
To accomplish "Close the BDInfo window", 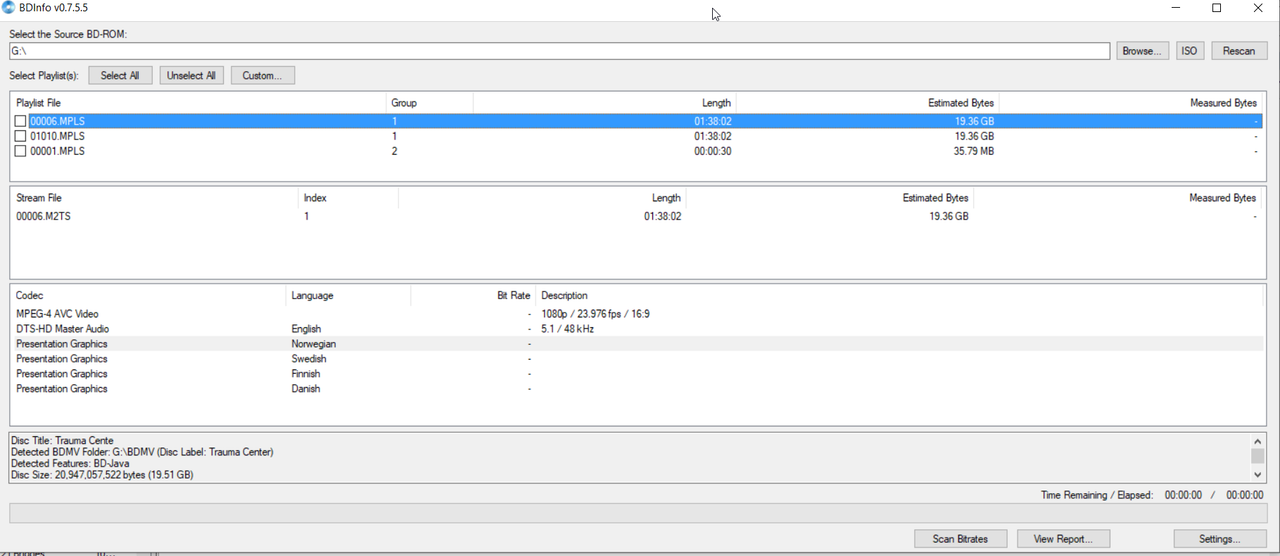I will tap(1258, 8).
